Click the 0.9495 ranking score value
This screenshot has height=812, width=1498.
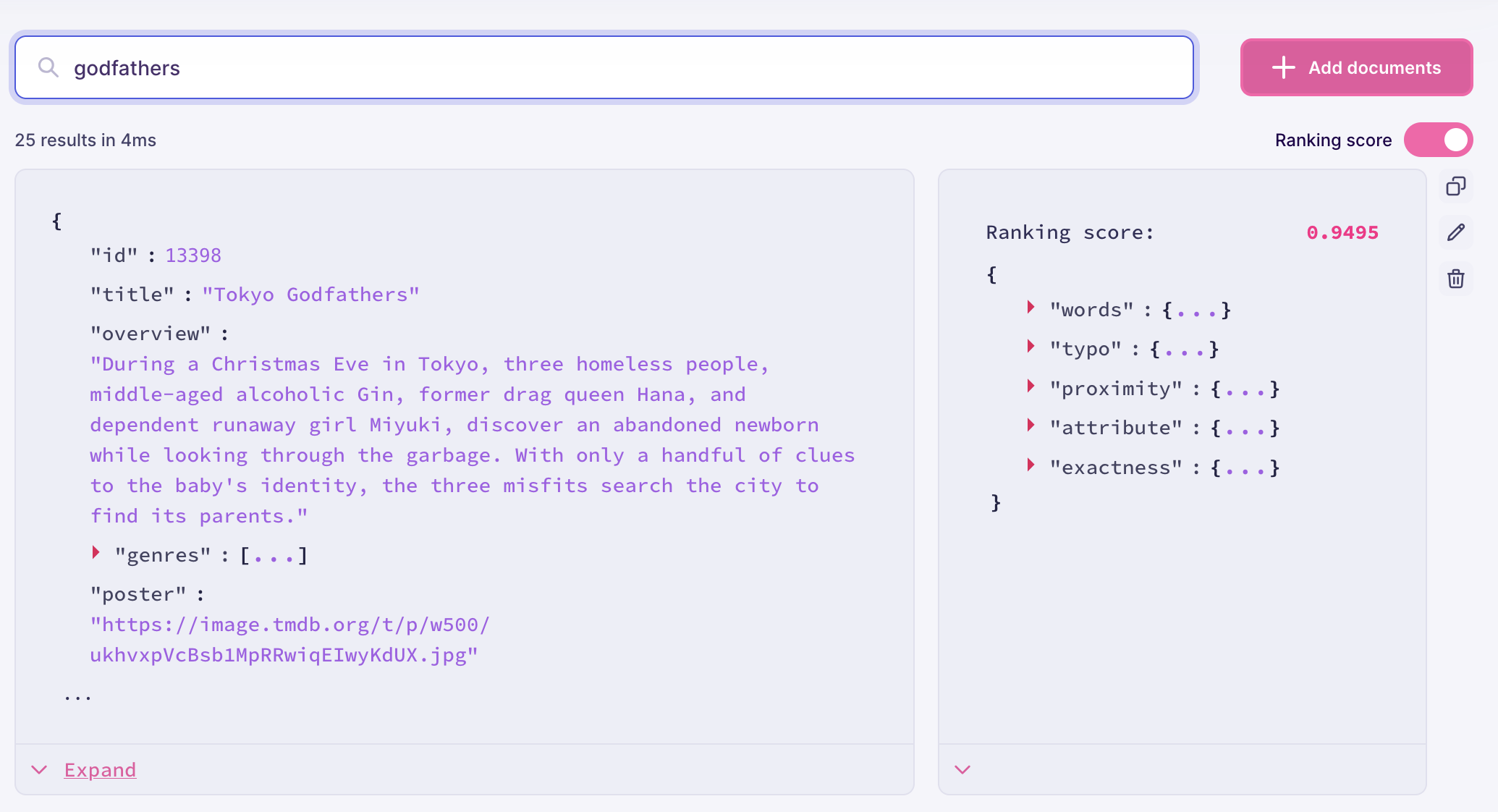point(1342,232)
